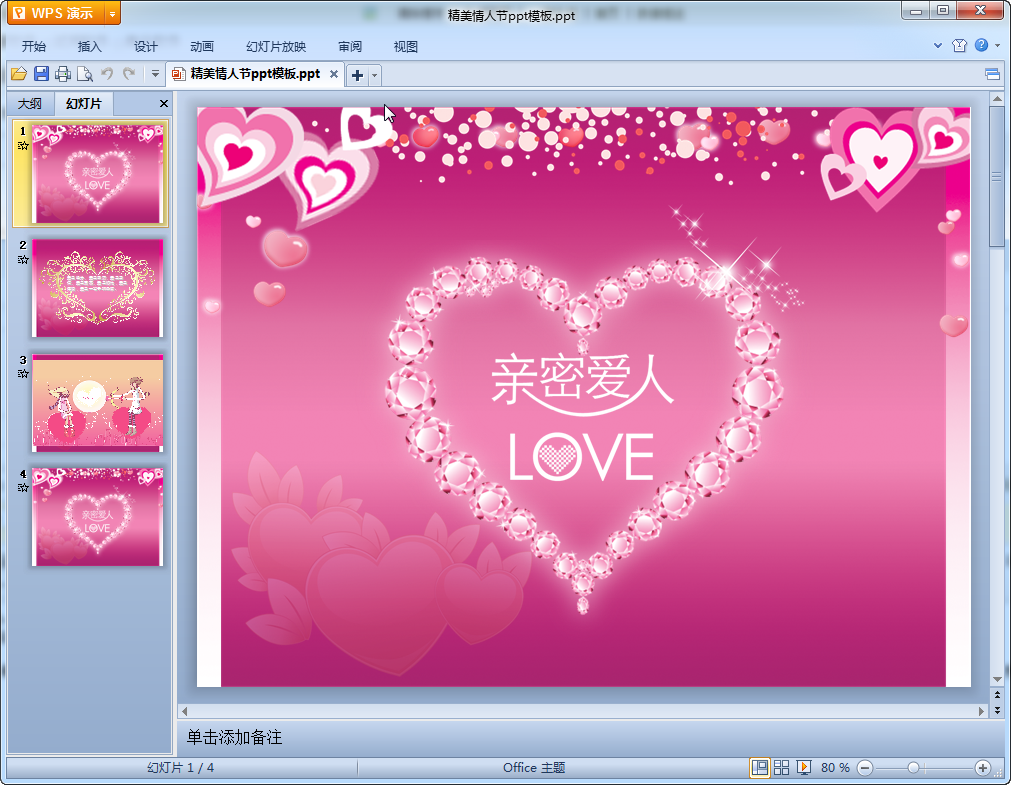Open the skin shirt icon
The width and height of the screenshot is (1011, 785).
pos(959,45)
